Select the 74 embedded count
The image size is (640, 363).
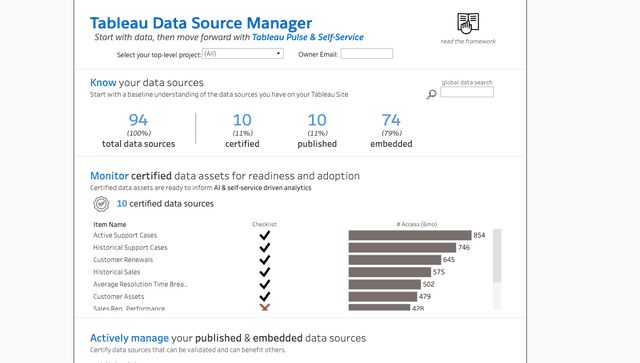391,120
